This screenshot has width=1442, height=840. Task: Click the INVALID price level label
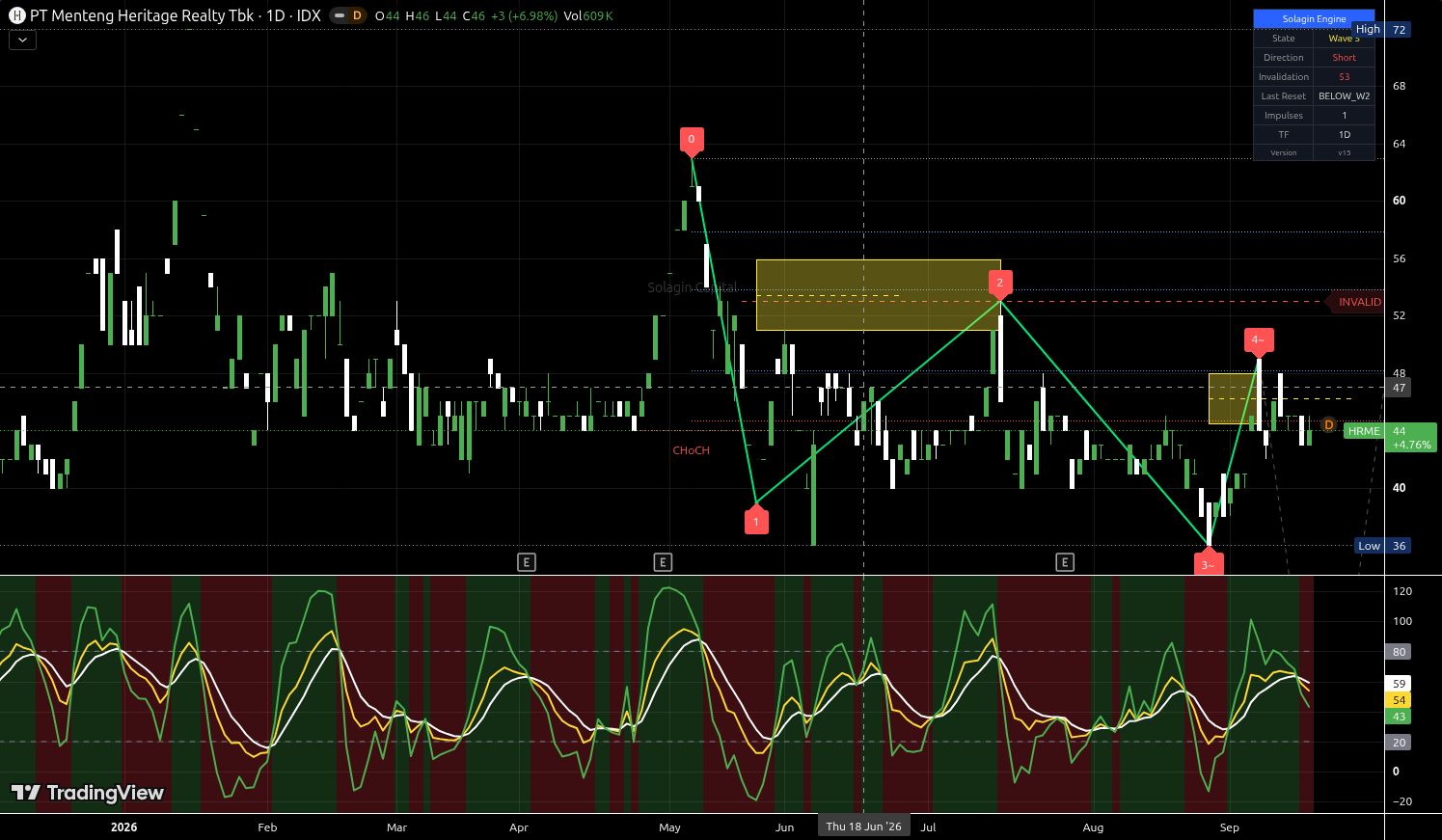coord(1357,302)
